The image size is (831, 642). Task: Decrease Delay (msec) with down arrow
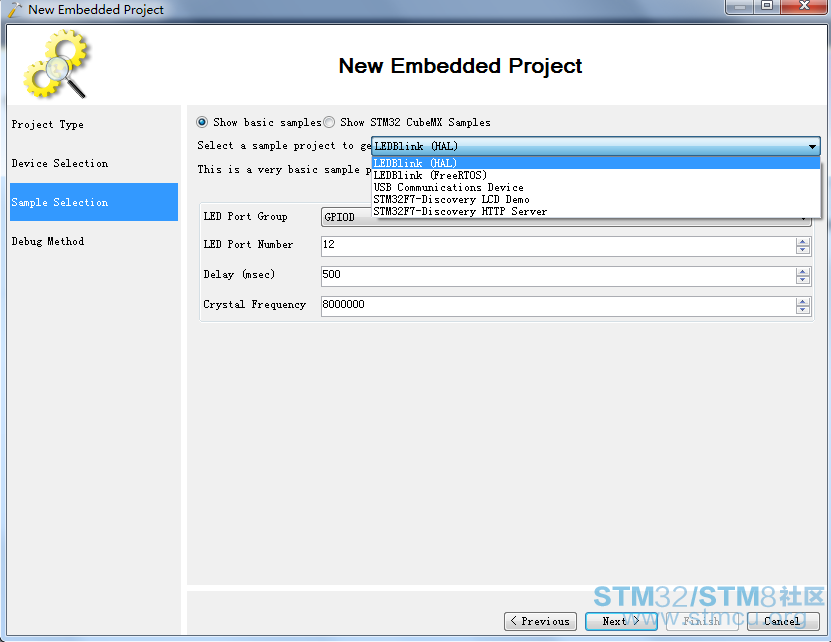(803, 280)
